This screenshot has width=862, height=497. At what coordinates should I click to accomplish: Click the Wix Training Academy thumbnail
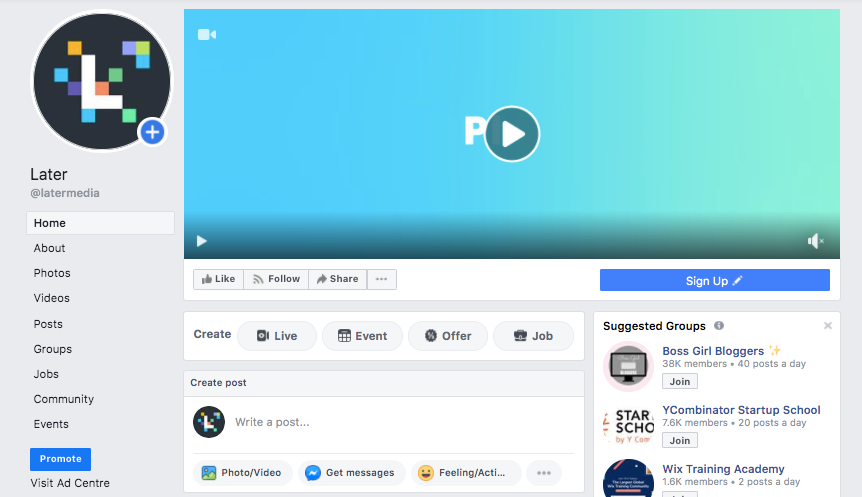click(x=628, y=478)
